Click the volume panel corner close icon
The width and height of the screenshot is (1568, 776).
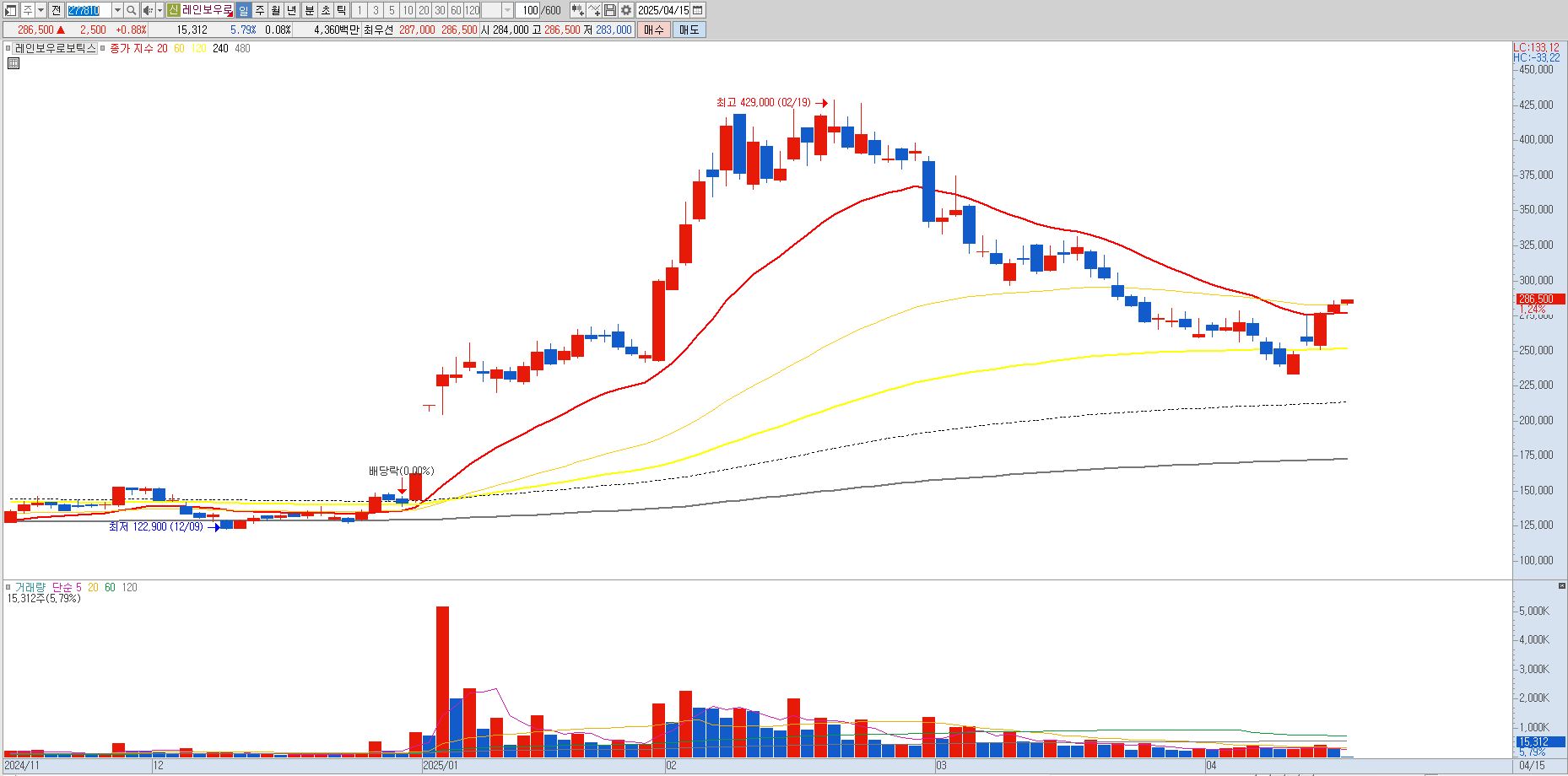coord(1562,585)
